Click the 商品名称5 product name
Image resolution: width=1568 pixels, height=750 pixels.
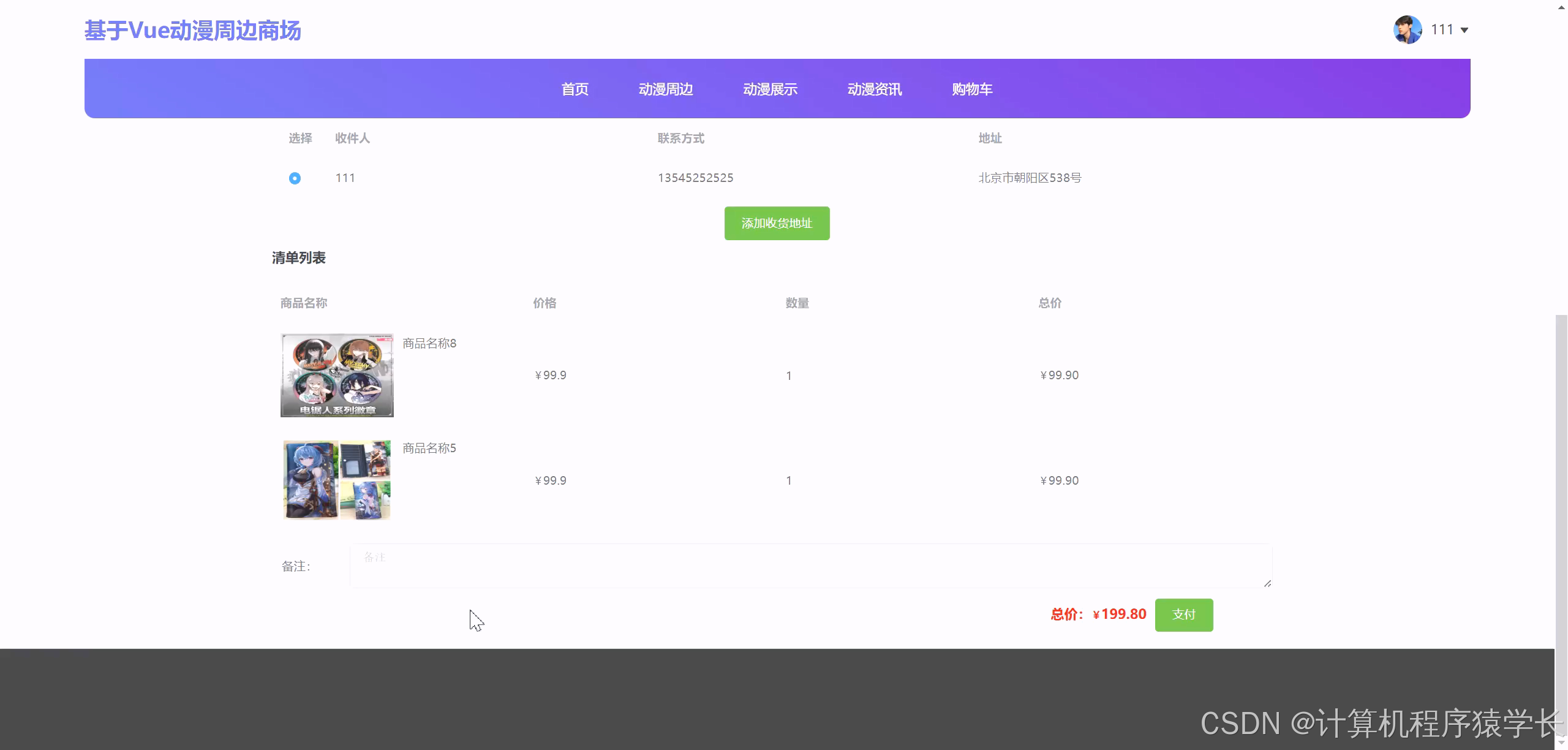429,448
